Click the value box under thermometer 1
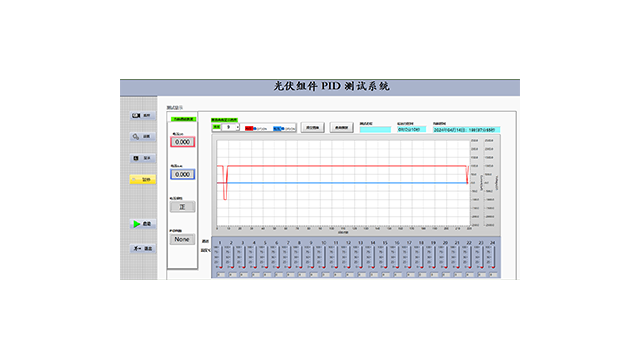The image size is (640, 360). 221,275
